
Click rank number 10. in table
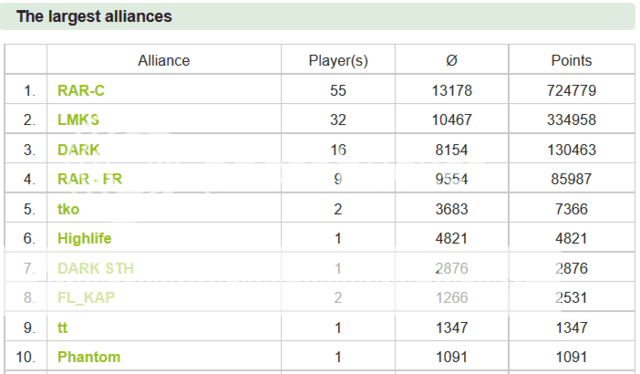pyautogui.click(x=25, y=357)
